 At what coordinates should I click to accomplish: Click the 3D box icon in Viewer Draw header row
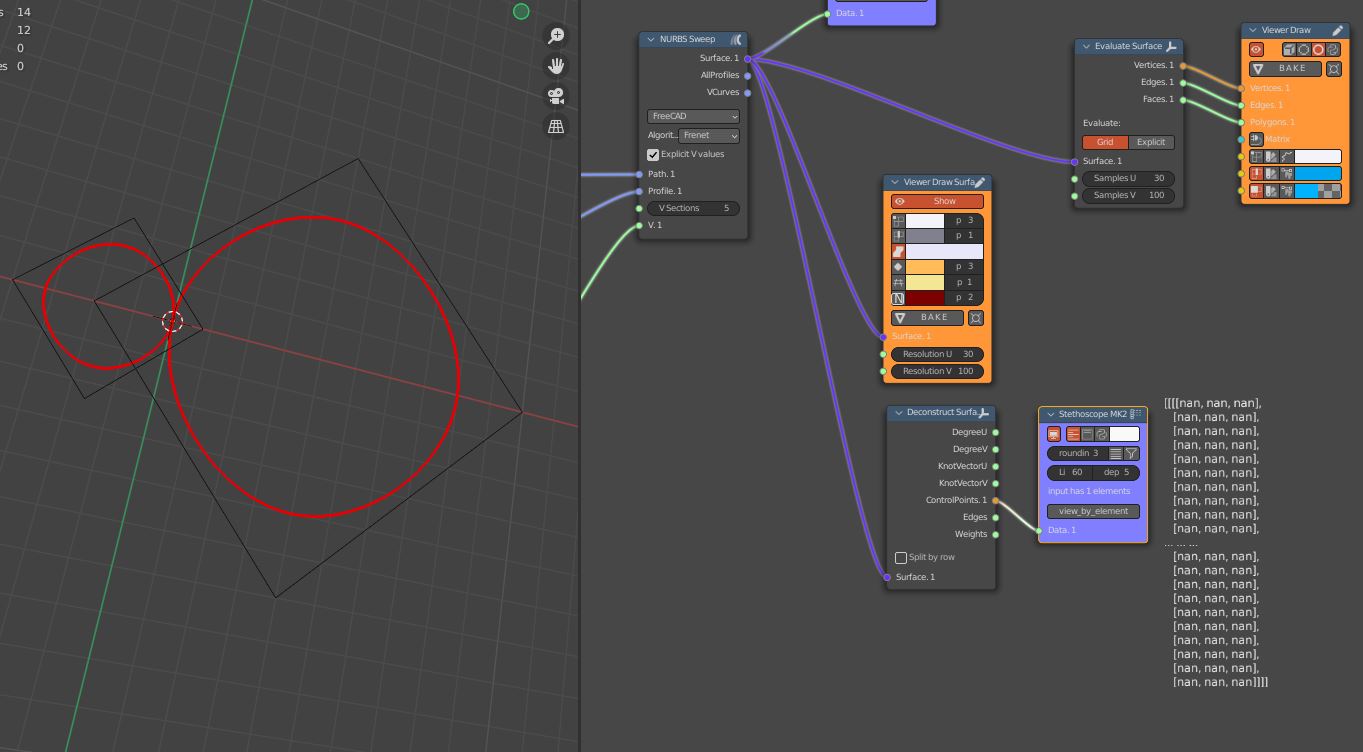1290,49
